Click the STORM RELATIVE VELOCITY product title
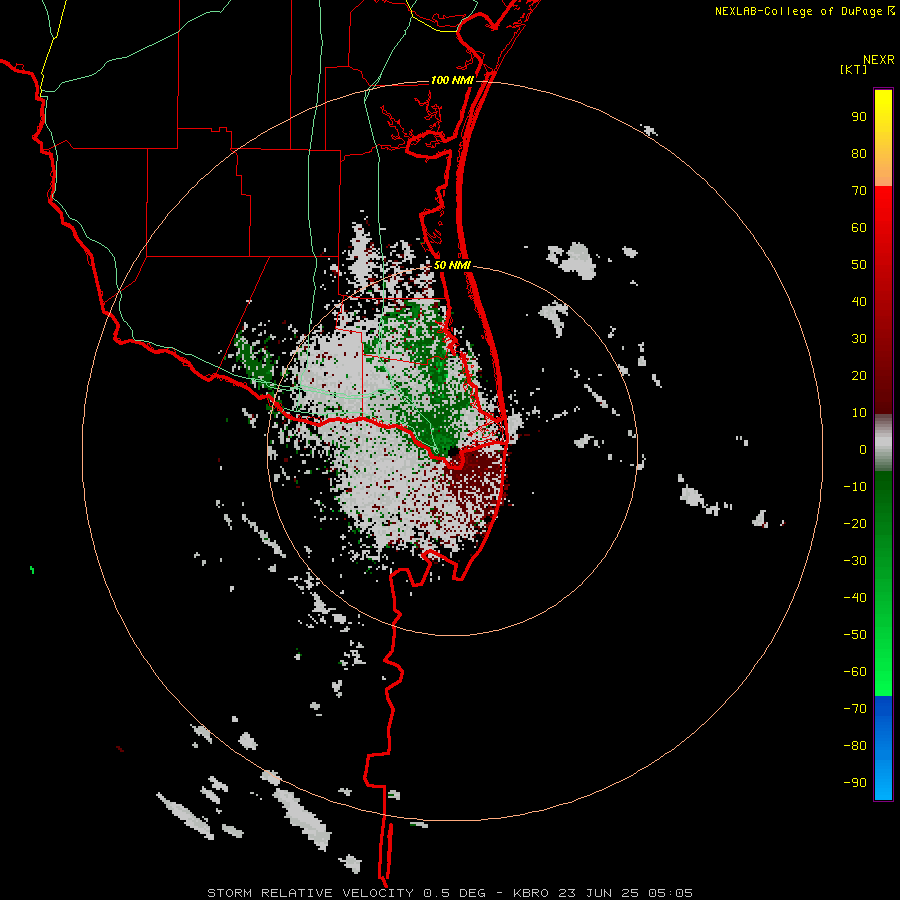Image resolution: width=900 pixels, height=900 pixels. (310, 893)
